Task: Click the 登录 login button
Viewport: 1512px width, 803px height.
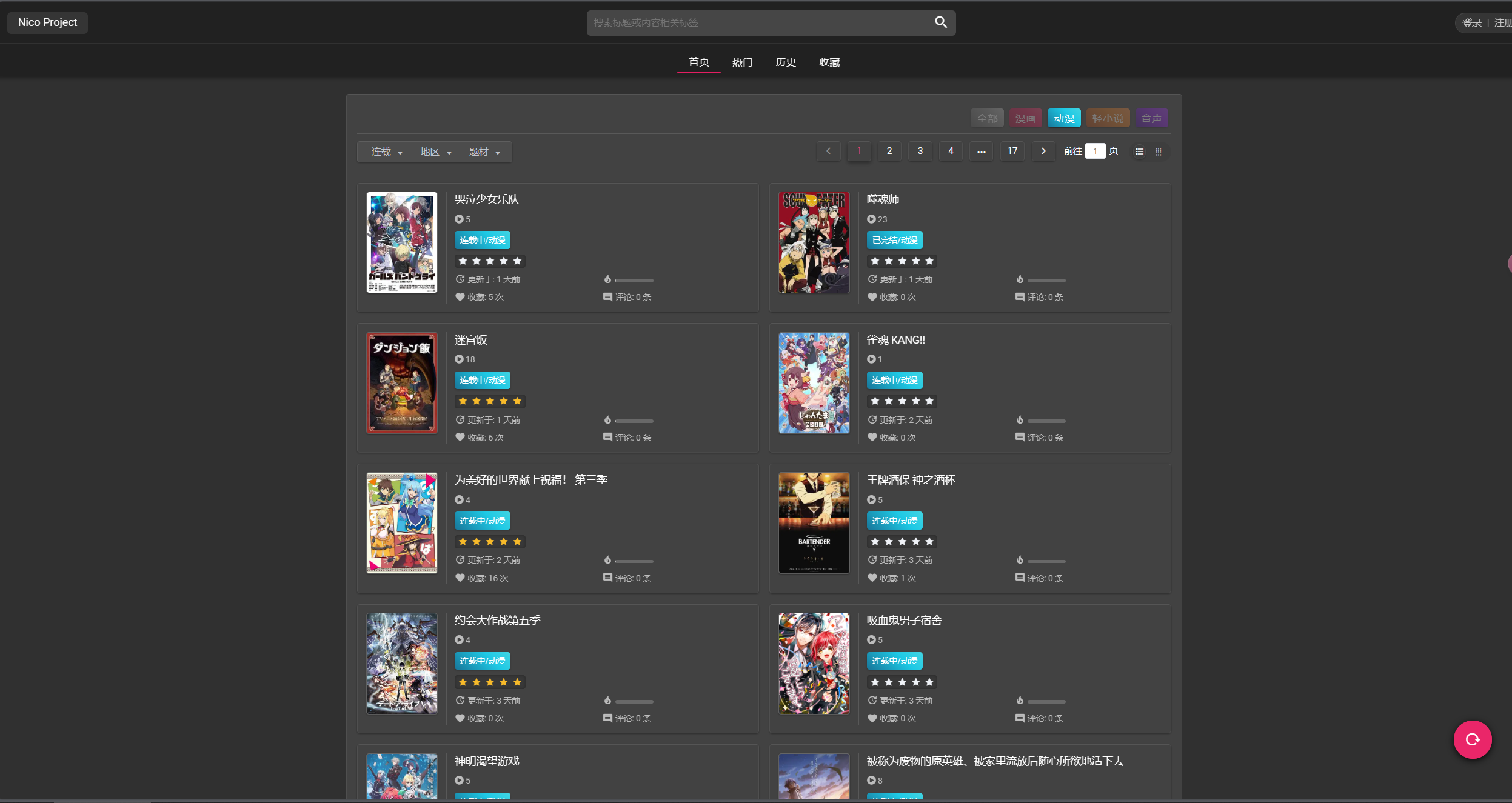Action: coord(1472,22)
